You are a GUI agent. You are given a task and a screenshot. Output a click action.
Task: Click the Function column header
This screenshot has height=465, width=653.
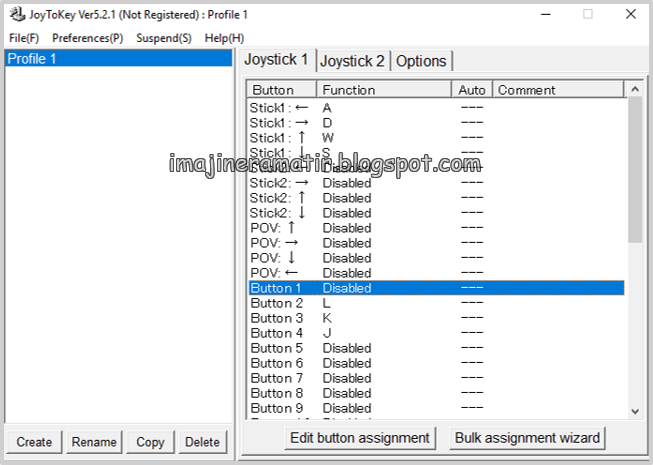384,90
